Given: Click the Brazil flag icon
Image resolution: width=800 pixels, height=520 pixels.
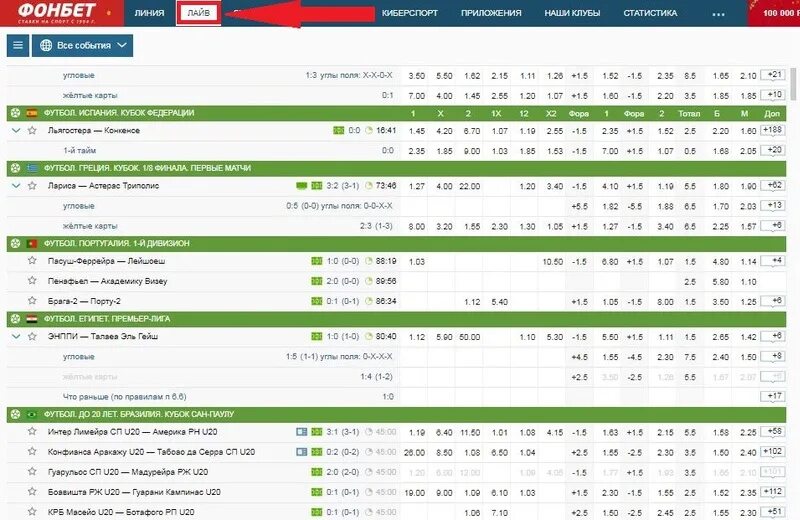Looking at the screenshot, I should point(32,414).
